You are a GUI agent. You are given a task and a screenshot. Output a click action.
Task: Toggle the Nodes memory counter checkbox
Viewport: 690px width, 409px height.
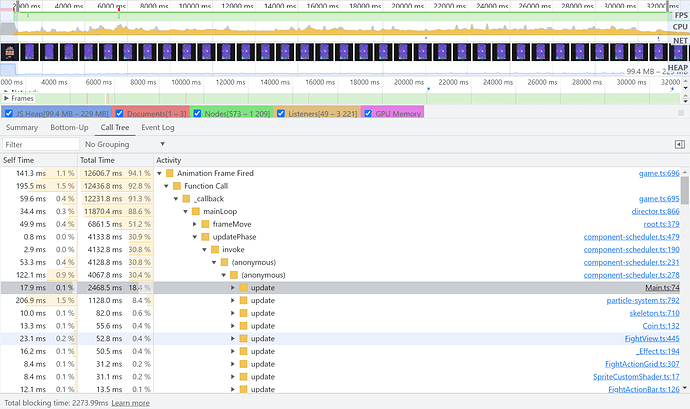(198, 113)
